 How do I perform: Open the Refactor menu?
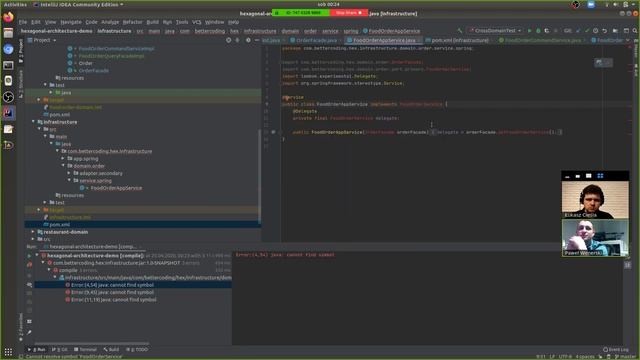(132, 22)
